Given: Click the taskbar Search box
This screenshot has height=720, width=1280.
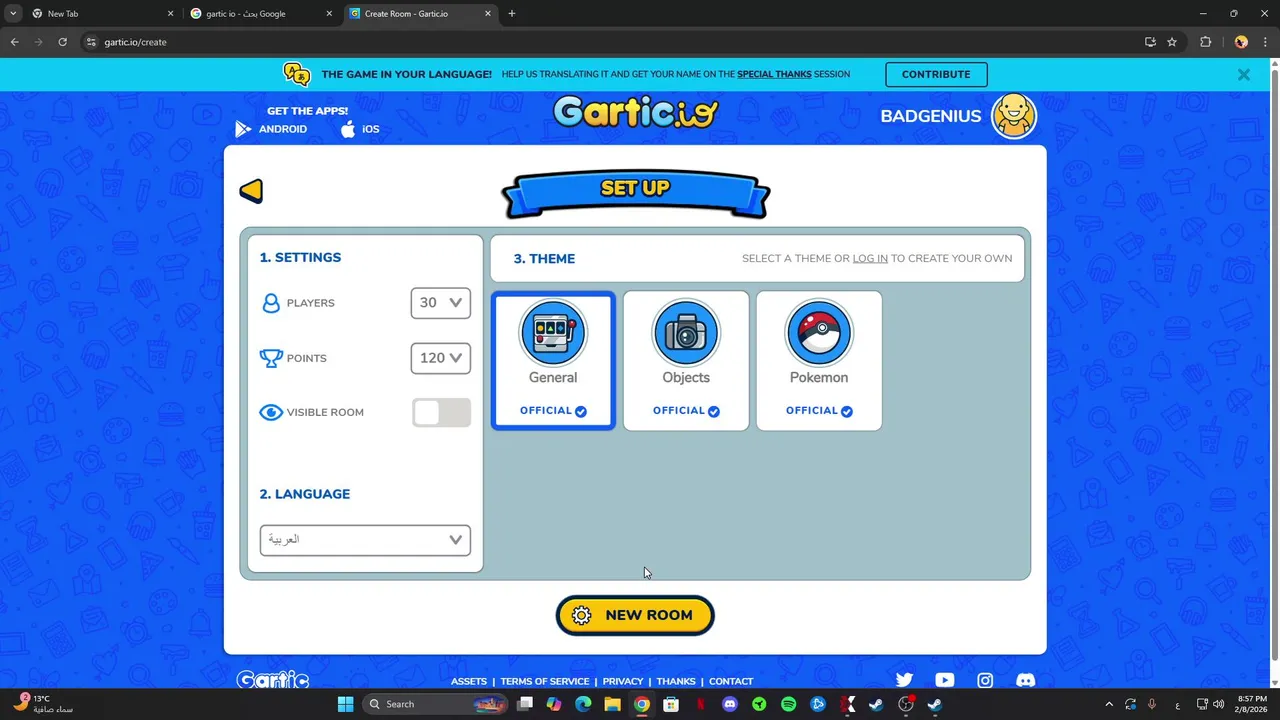Looking at the screenshot, I should [x=435, y=704].
